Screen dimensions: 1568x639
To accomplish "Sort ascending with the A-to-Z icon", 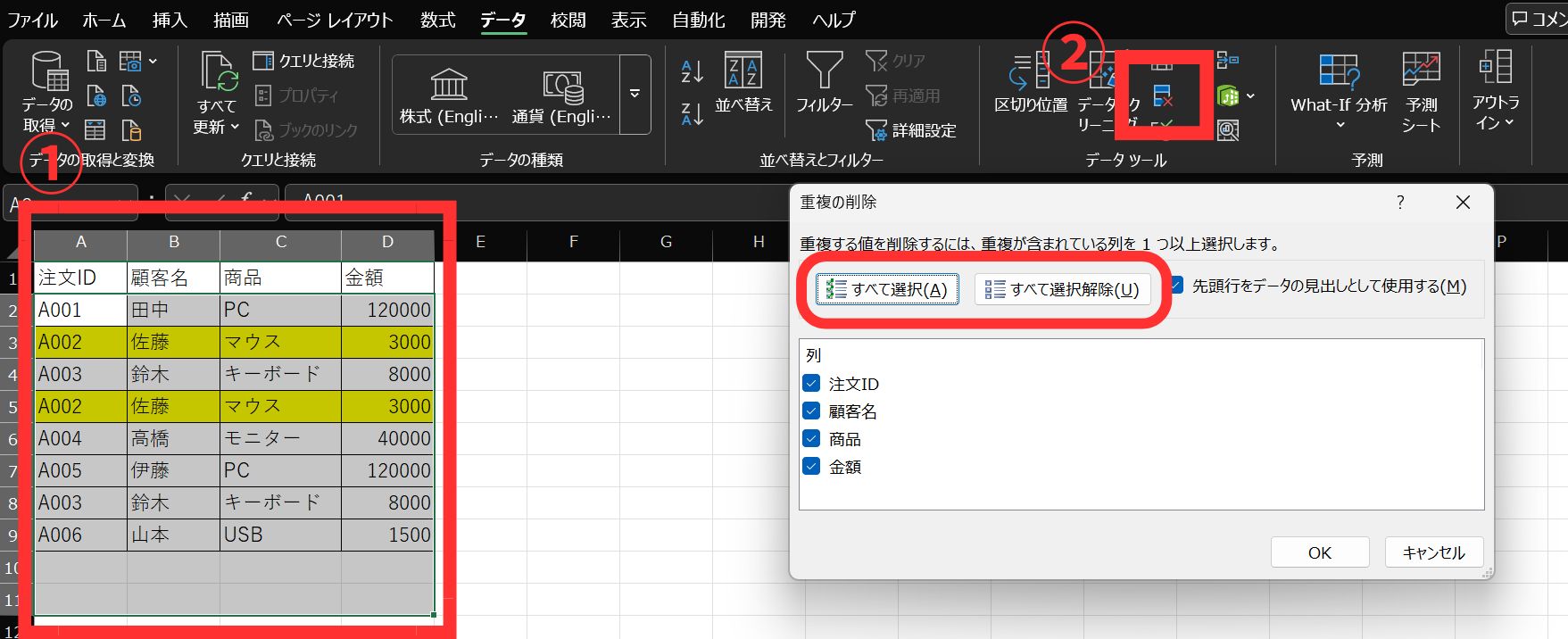I will pos(692,71).
